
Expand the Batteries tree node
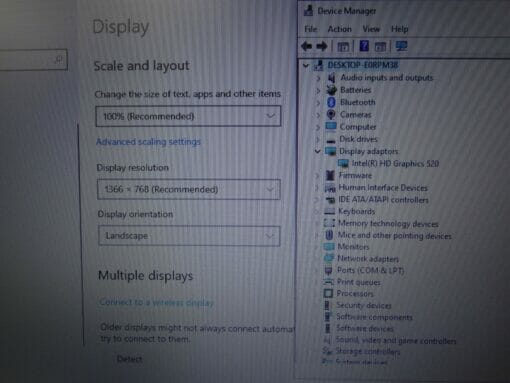pos(318,90)
